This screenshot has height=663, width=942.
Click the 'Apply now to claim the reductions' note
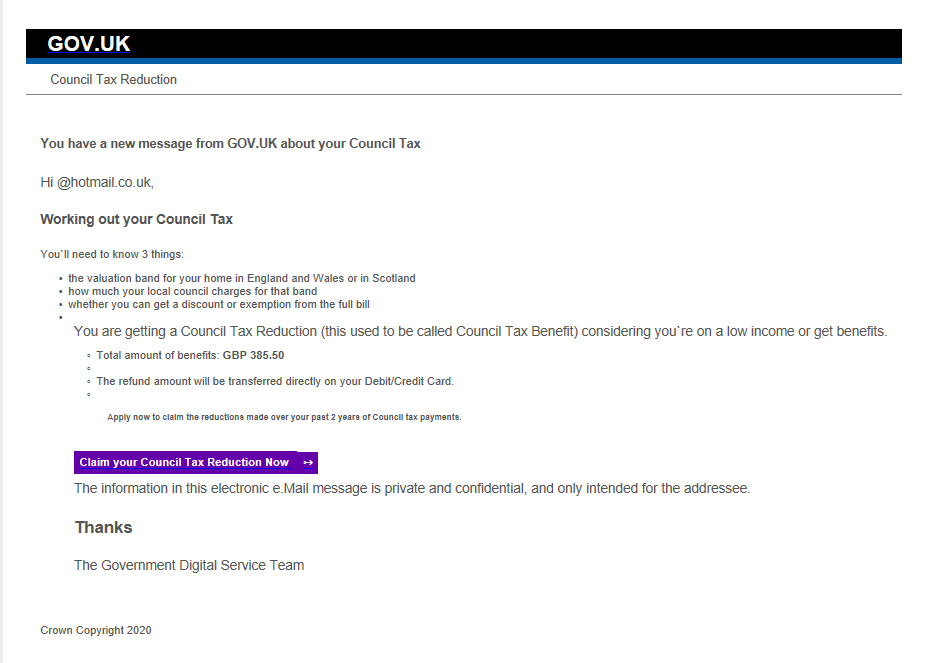[x=284, y=417]
